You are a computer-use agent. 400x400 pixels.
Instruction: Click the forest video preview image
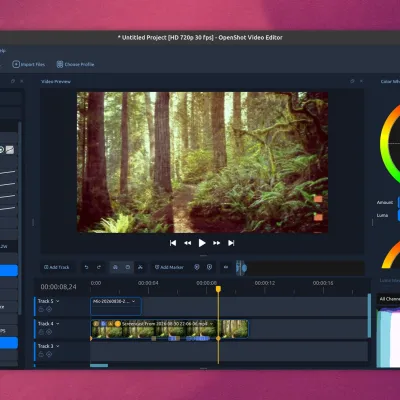coord(202,162)
